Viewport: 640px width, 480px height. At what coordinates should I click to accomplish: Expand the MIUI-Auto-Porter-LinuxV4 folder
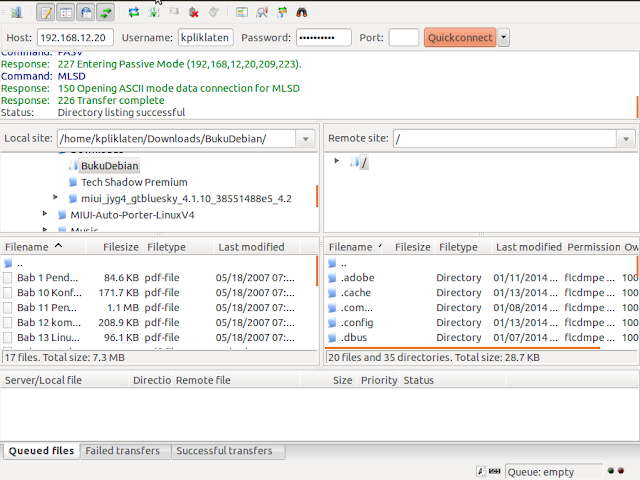click(x=45, y=213)
